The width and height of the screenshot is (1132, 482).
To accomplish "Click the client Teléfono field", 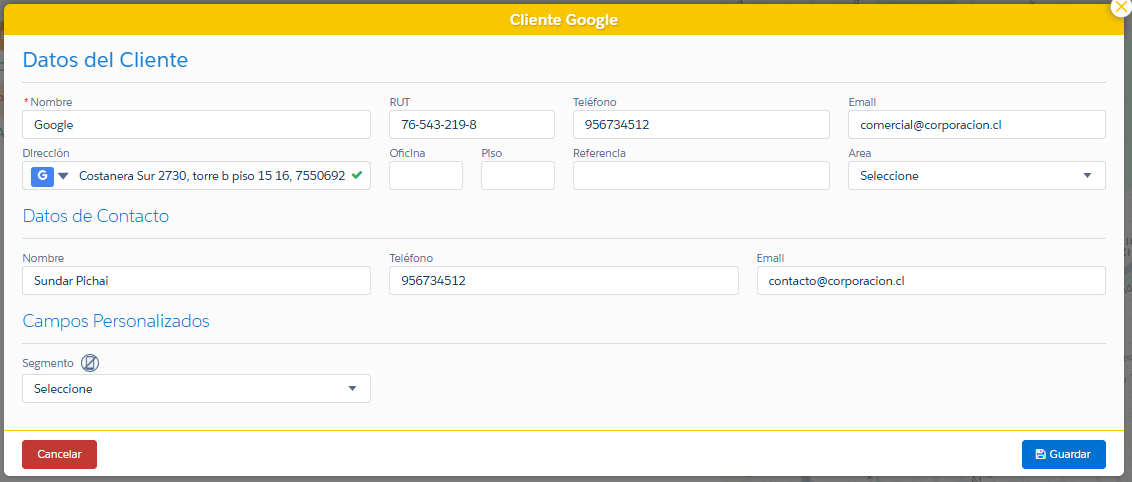I will point(701,124).
